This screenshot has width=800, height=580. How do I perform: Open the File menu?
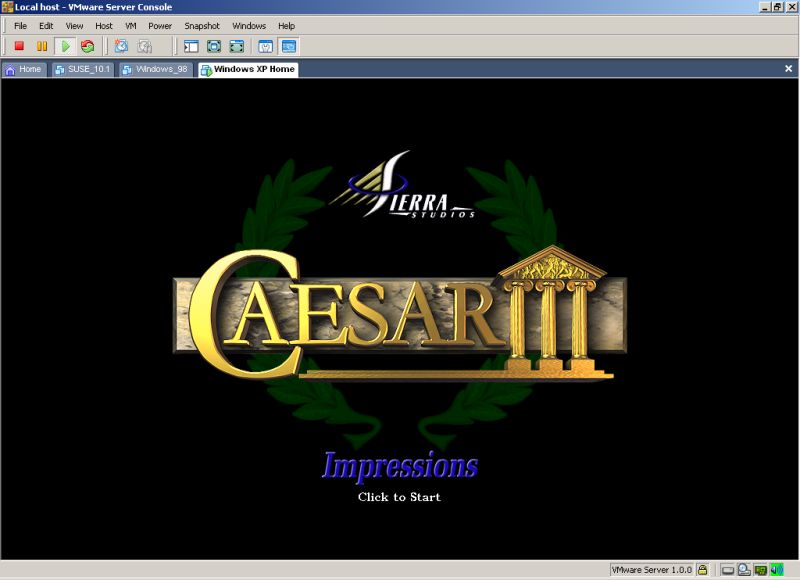pos(20,25)
